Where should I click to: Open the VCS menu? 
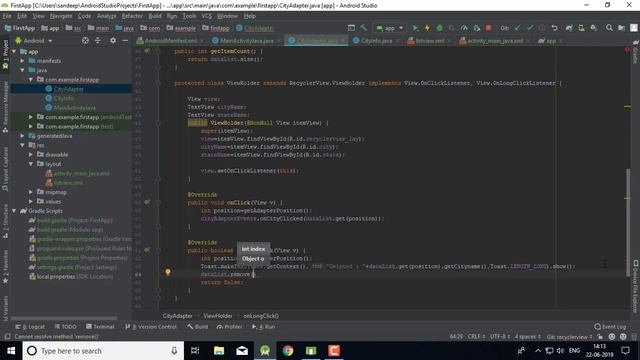click(x=207, y=16)
